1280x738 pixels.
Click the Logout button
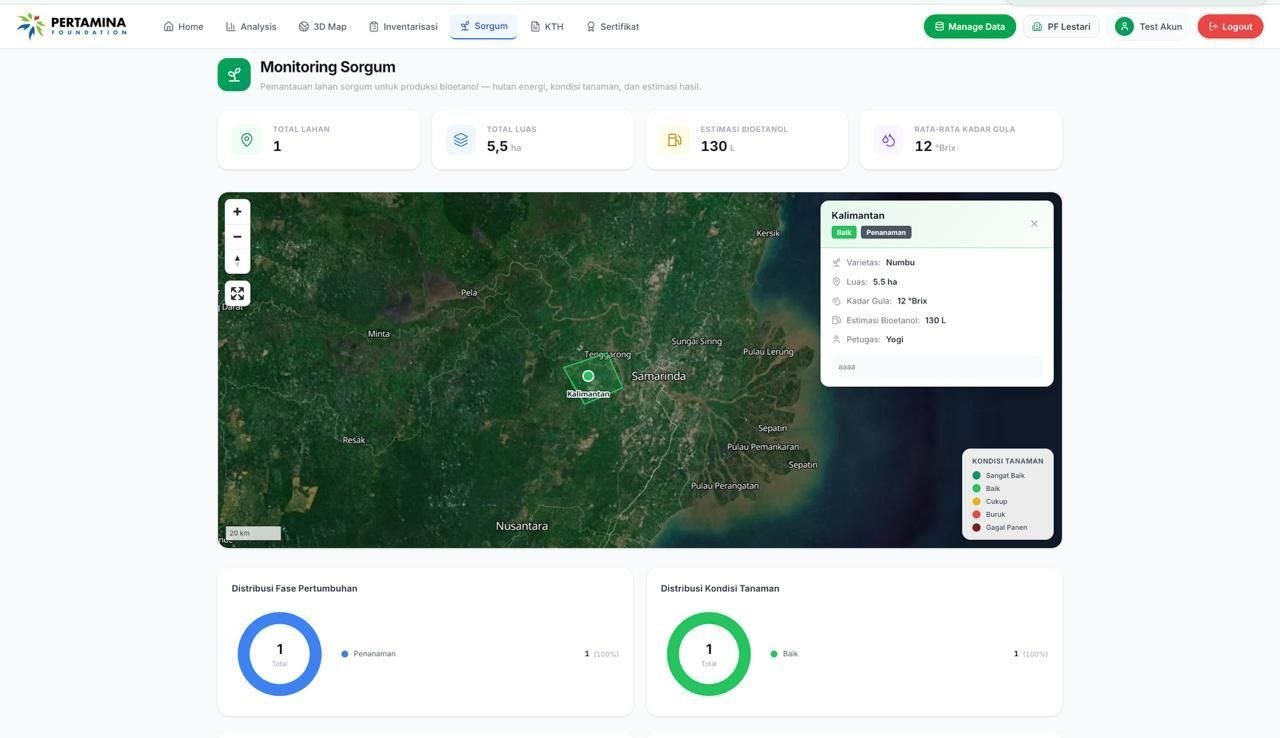click(x=1230, y=27)
